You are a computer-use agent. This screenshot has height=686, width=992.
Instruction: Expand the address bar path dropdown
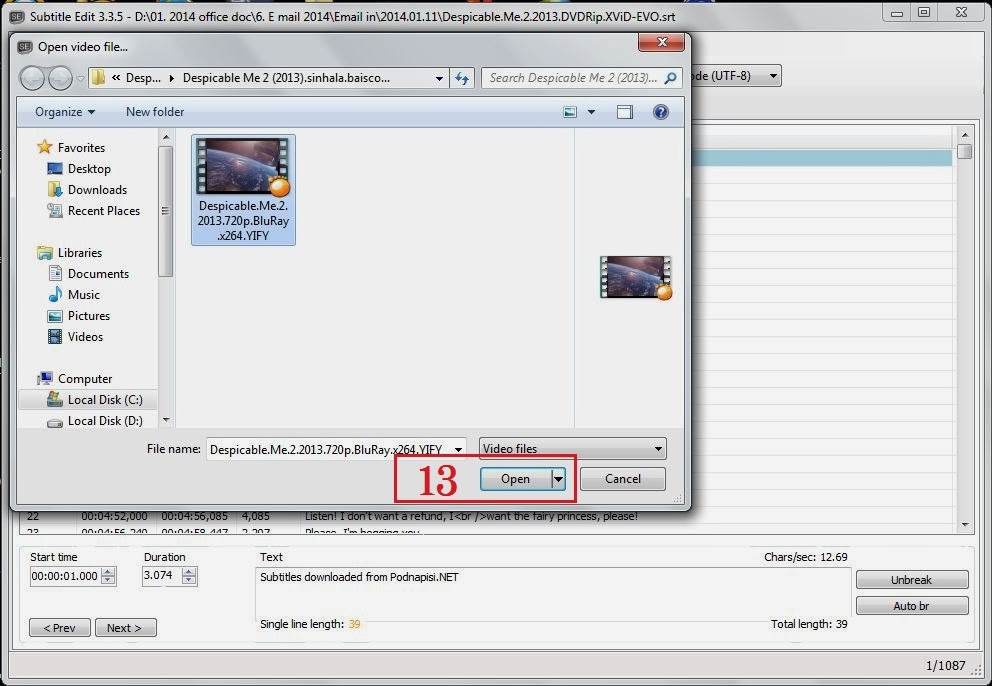tap(439, 78)
